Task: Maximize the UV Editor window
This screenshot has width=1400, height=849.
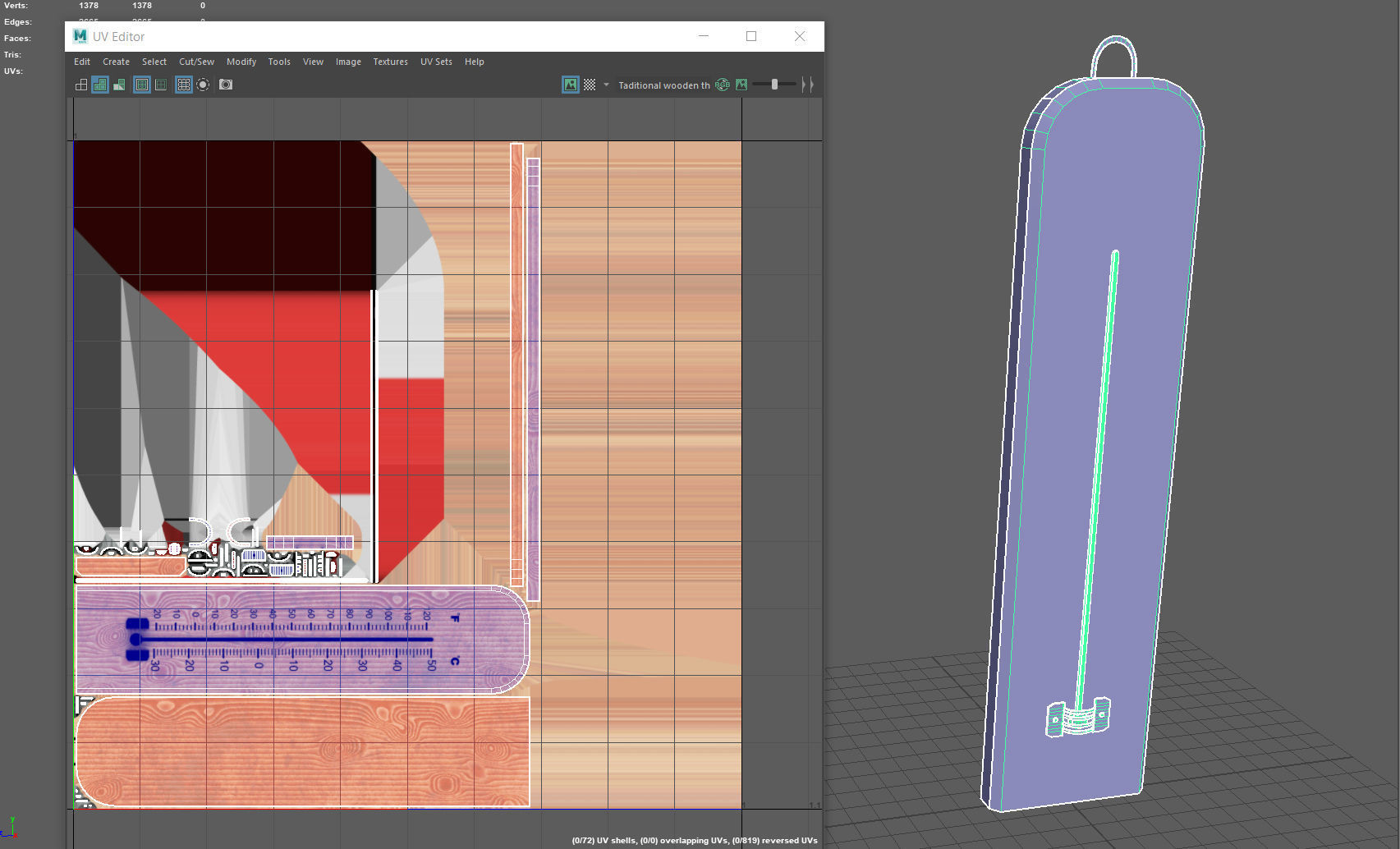Action: [751, 36]
